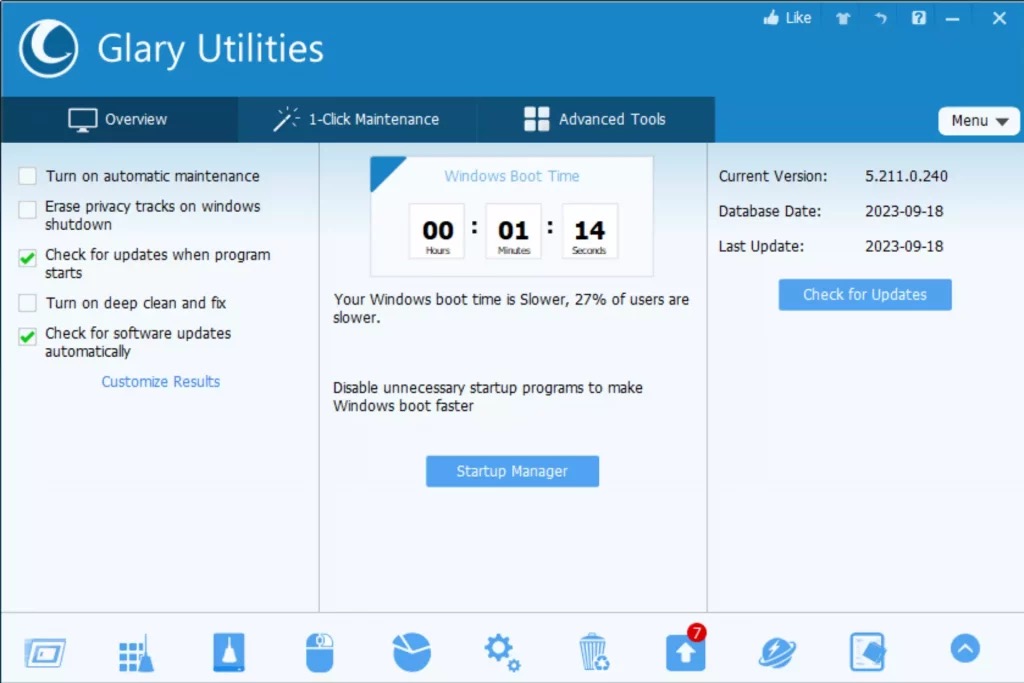The width and height of the screenshot is (1024, 683).
Task: Uncheck Check for updates when program starts
Action: pos(27,258)
